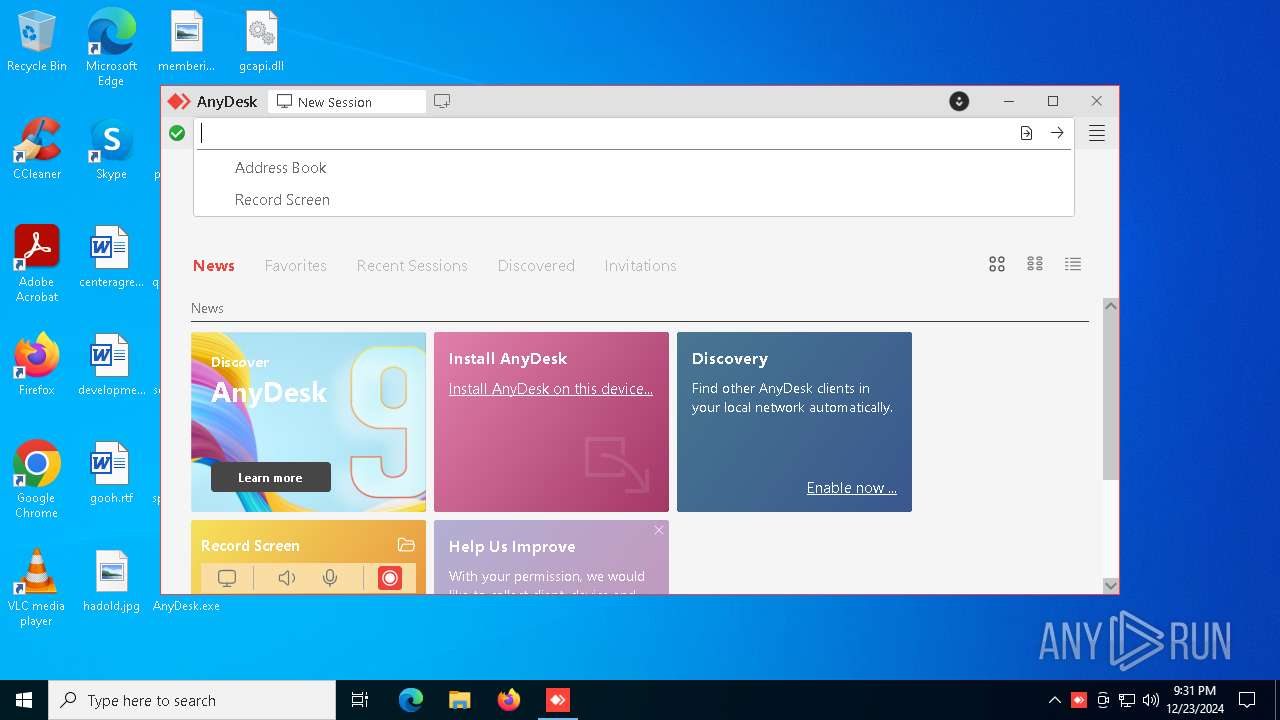
Task: Switch to large tiles view
Action: tap(997, 264)
